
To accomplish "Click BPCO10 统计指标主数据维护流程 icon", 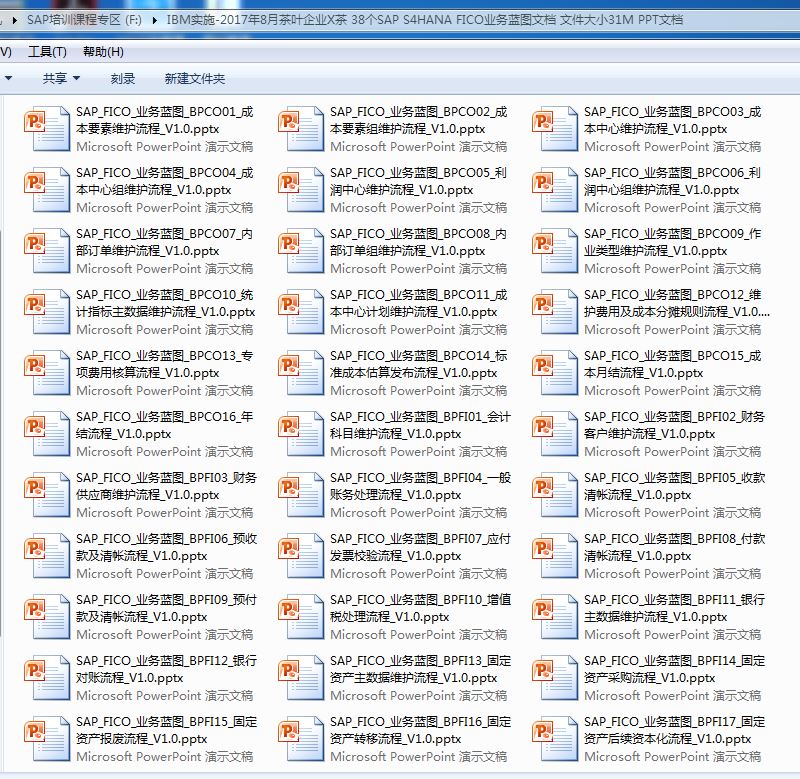I will (47, 312).
